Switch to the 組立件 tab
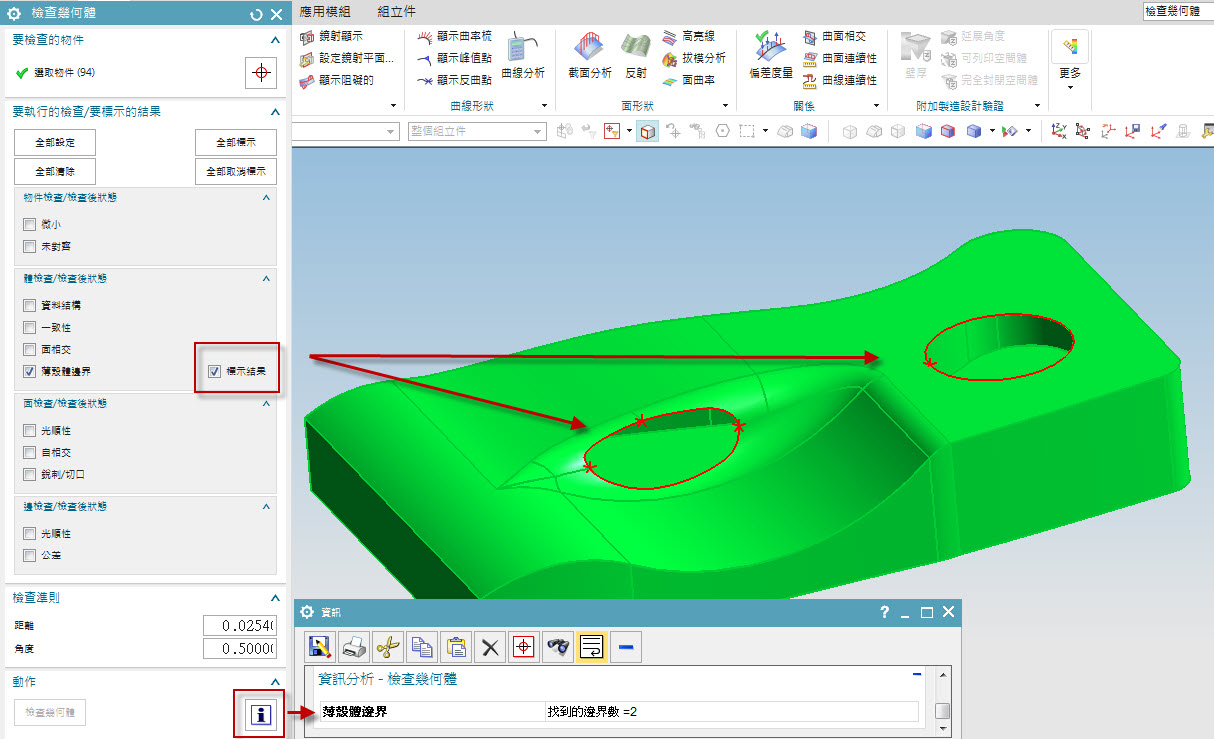Screen dimensions: 1214x739 click(397, 11)
